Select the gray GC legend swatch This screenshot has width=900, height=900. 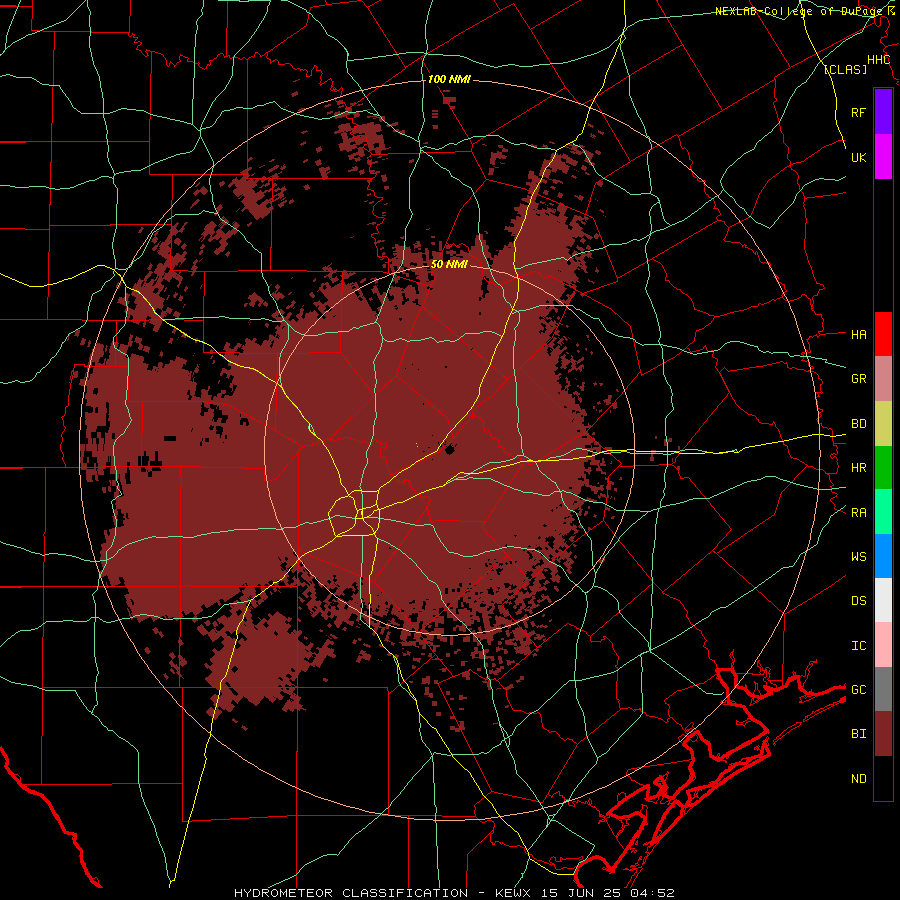(883, 689)
